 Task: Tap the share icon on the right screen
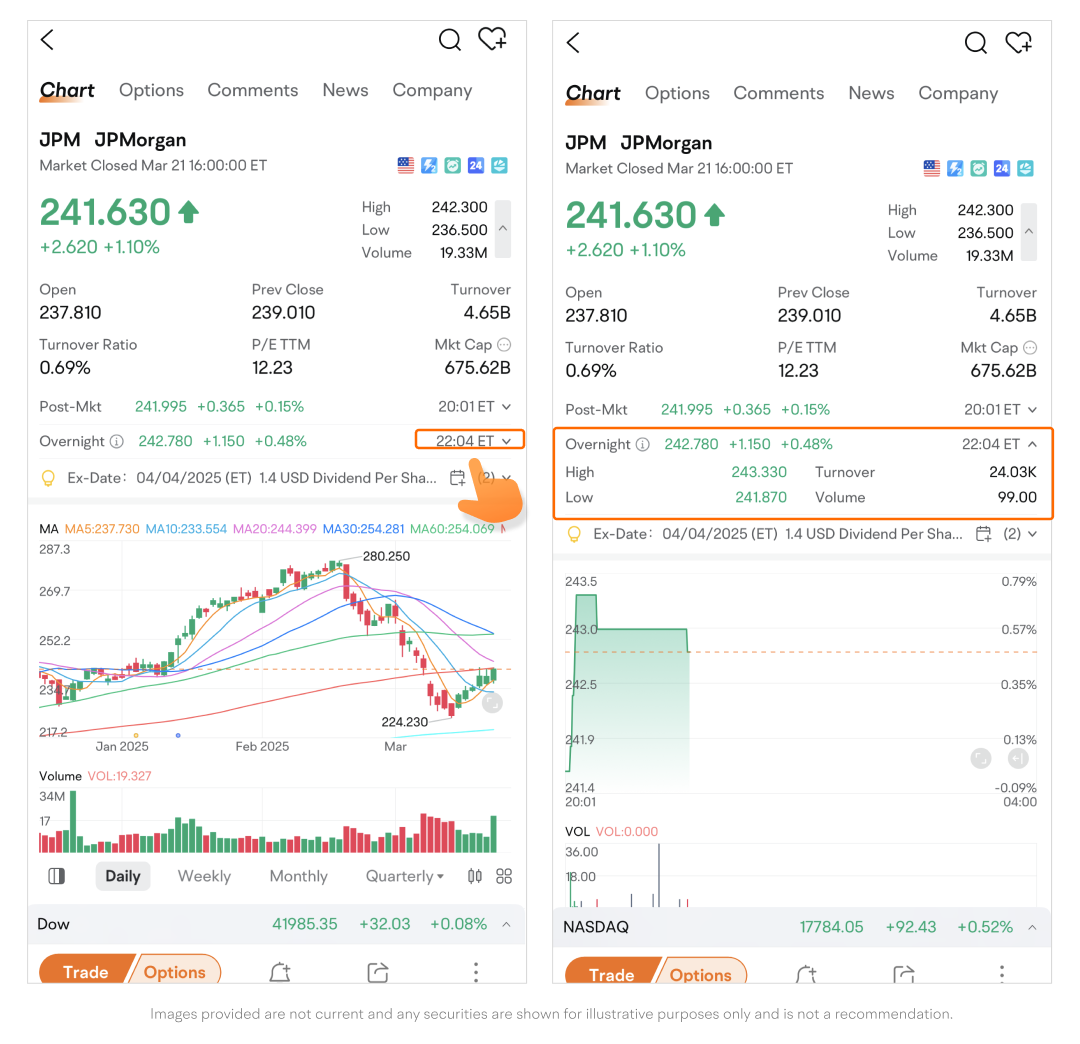coord(903,975)
